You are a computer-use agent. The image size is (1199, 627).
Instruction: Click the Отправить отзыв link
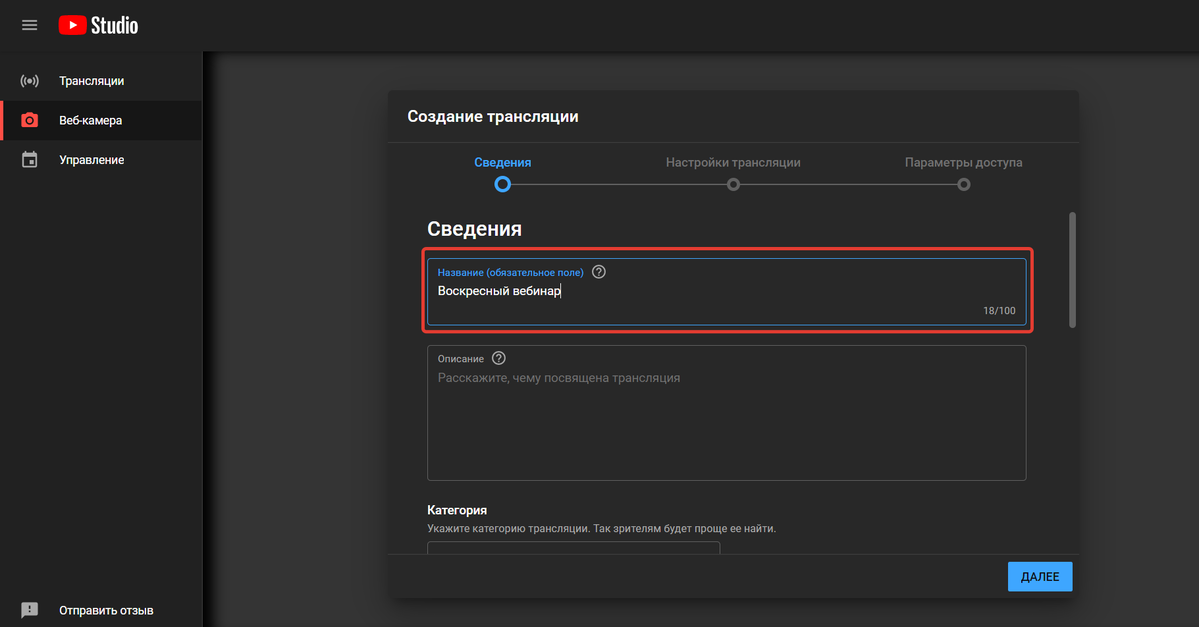point(106,610)
